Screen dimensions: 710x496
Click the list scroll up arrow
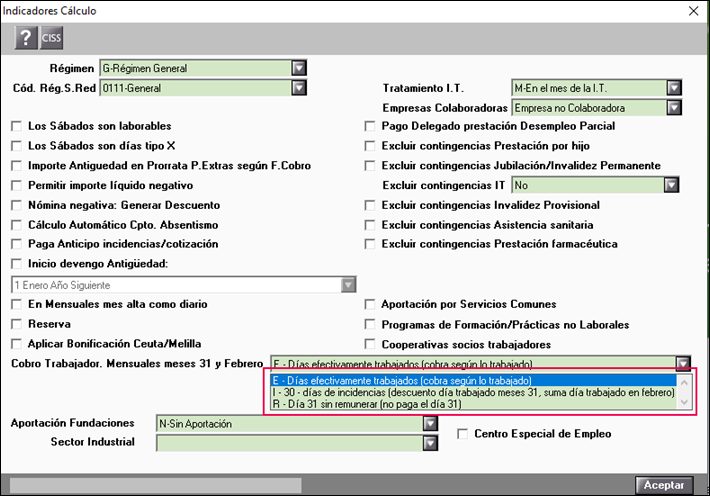pyautogui.click(x=684, y=383)
